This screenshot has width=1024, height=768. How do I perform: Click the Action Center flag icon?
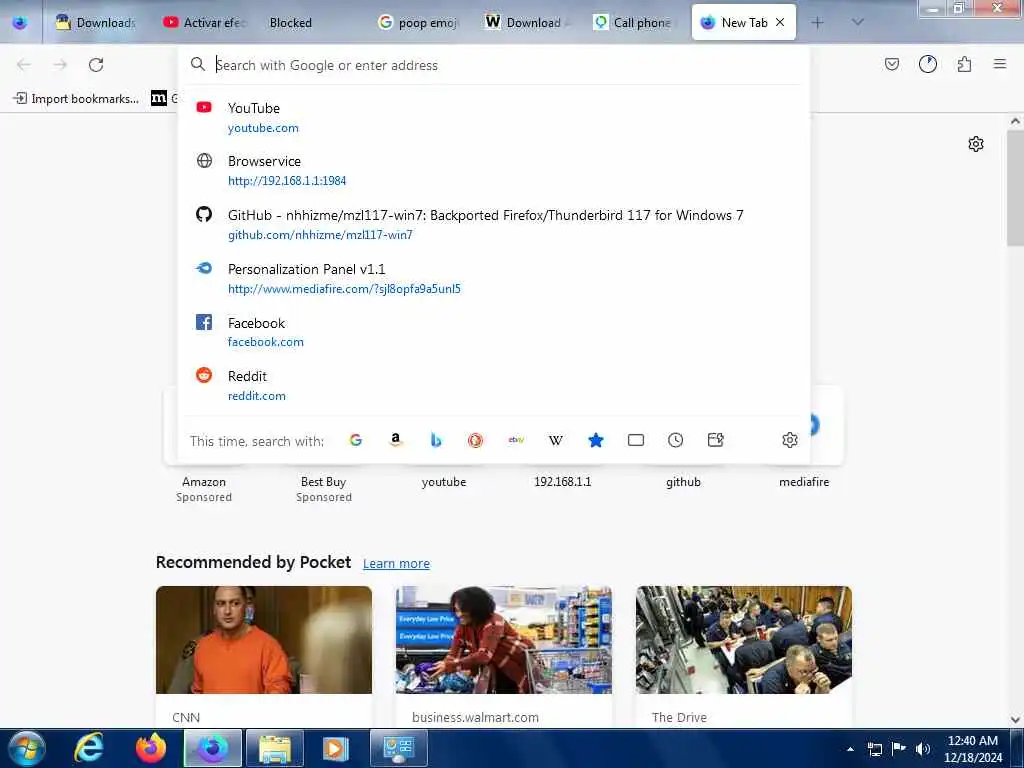pos(899,749)
